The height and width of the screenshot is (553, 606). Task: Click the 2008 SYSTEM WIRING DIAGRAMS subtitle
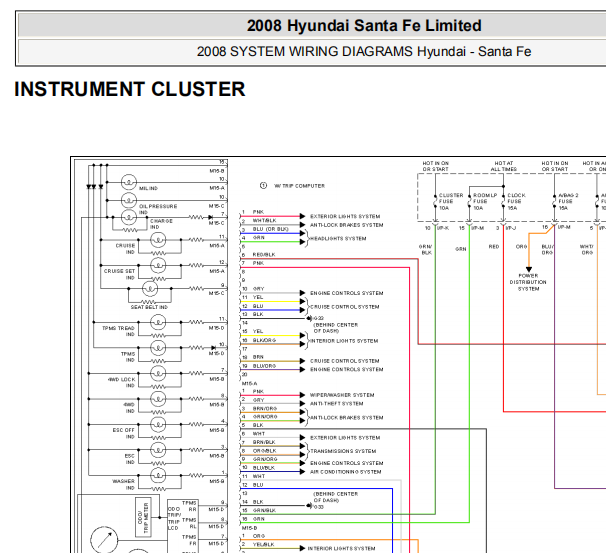(x=364, y=51)
